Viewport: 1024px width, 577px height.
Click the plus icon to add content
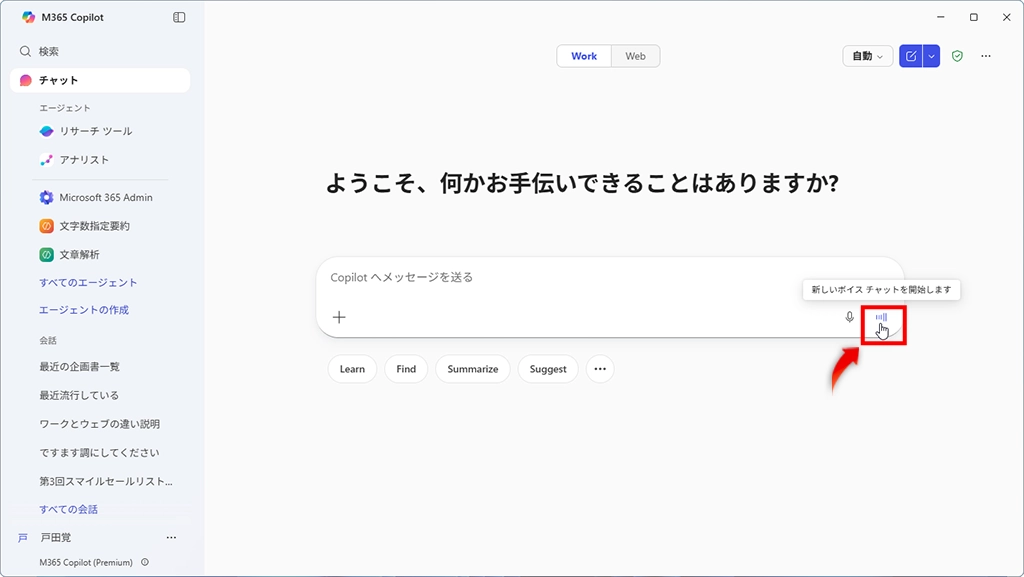click(339, 317)
